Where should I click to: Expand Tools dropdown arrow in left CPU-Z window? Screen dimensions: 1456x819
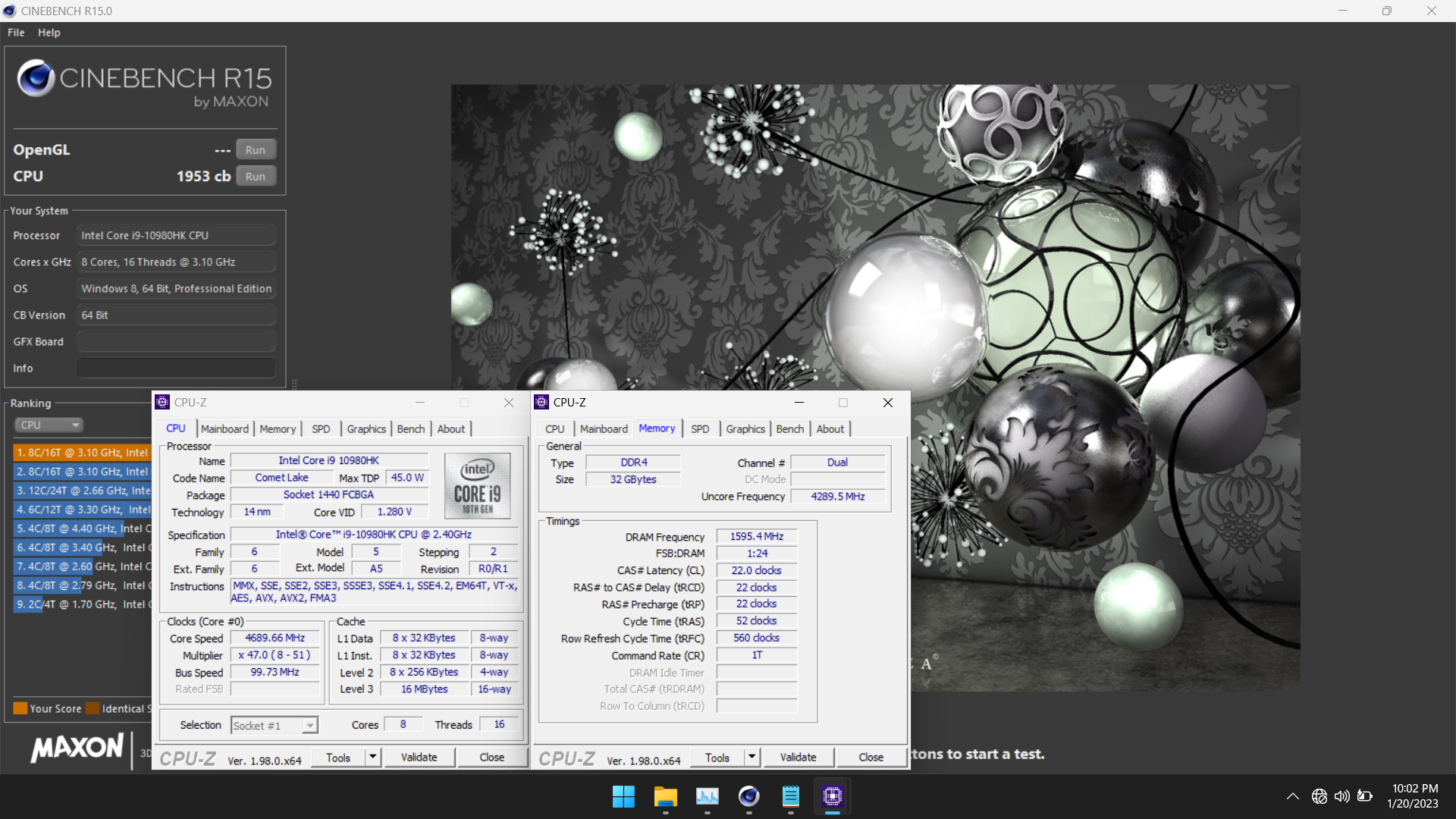pos(372,757)
